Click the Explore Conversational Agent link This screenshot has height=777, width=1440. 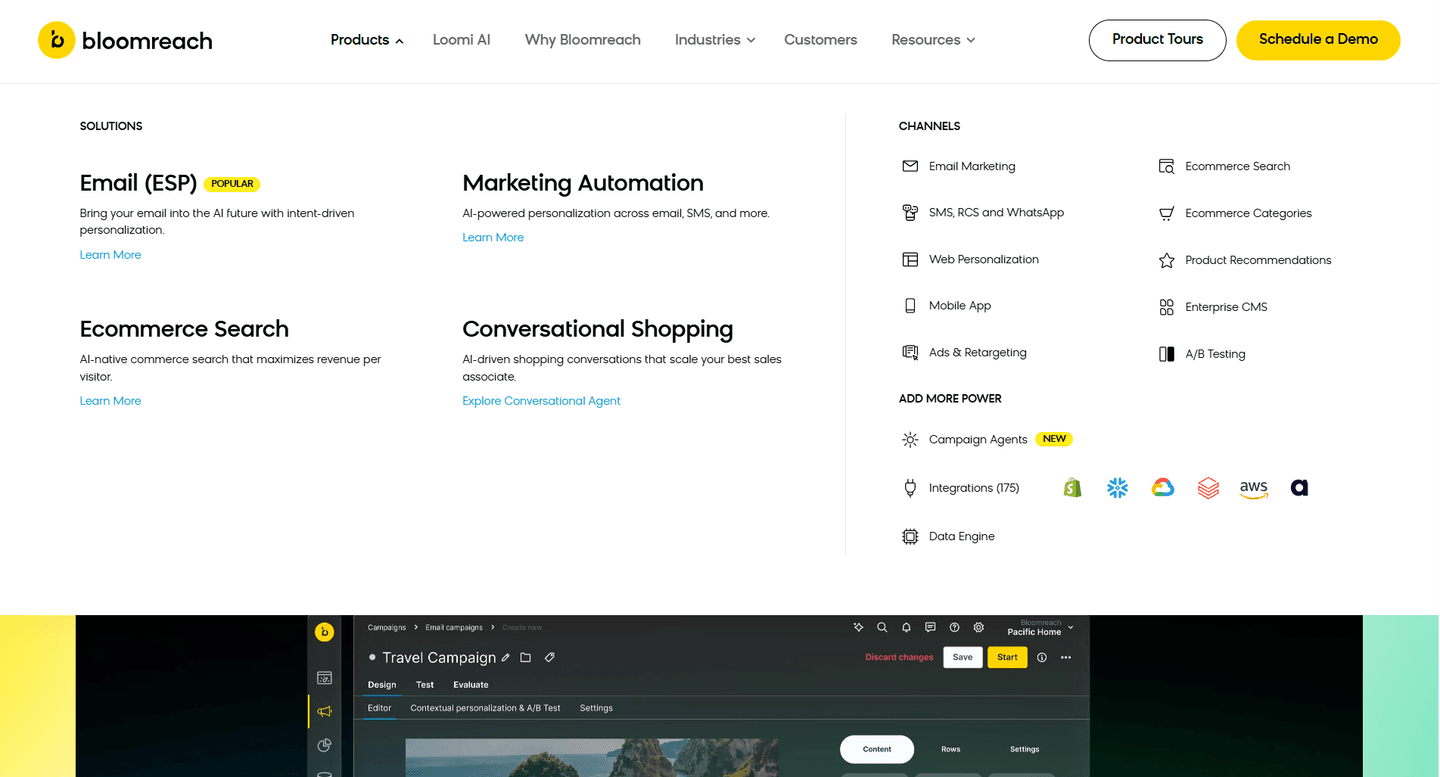(x=541, y=401)
